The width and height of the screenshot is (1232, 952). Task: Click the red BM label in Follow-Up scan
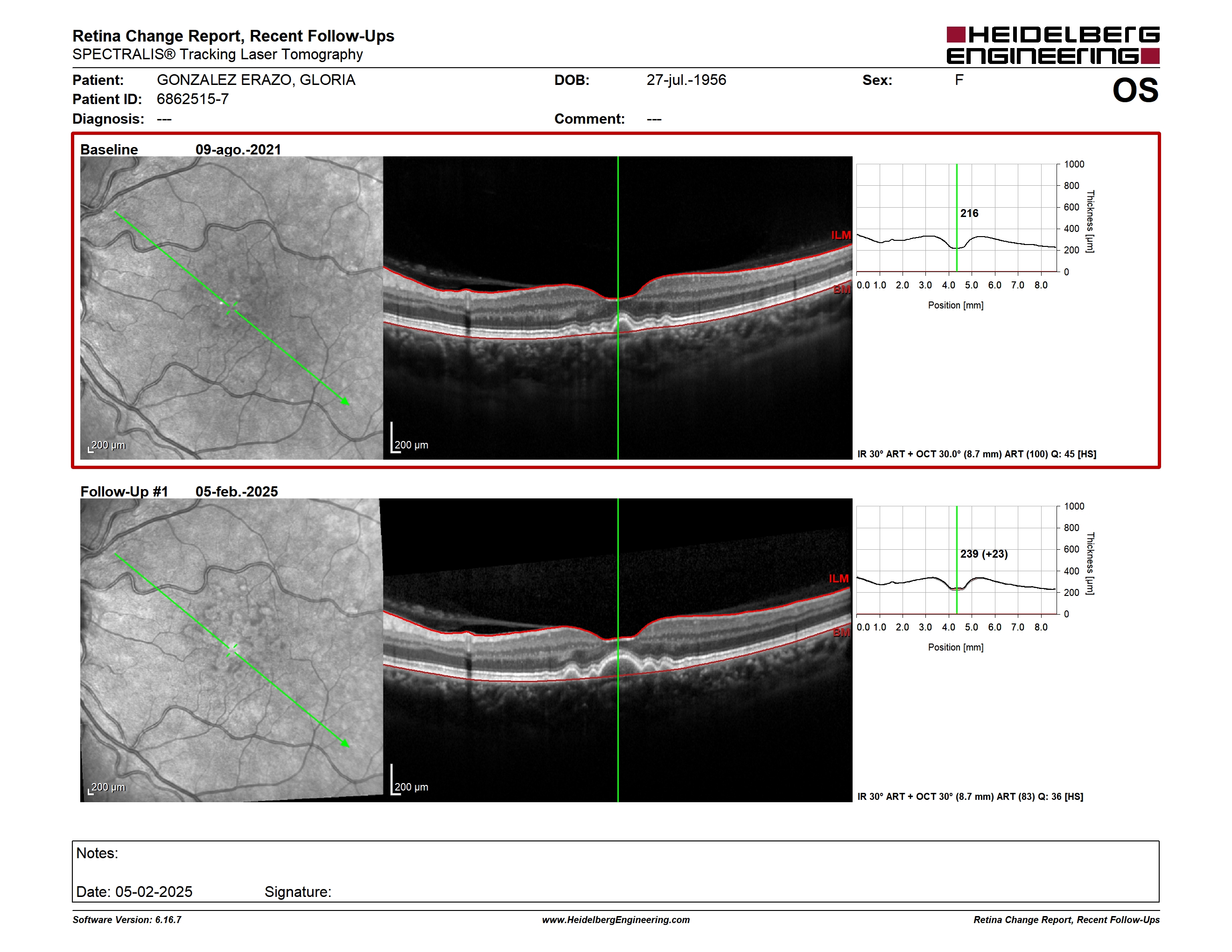tap(842, 632)
